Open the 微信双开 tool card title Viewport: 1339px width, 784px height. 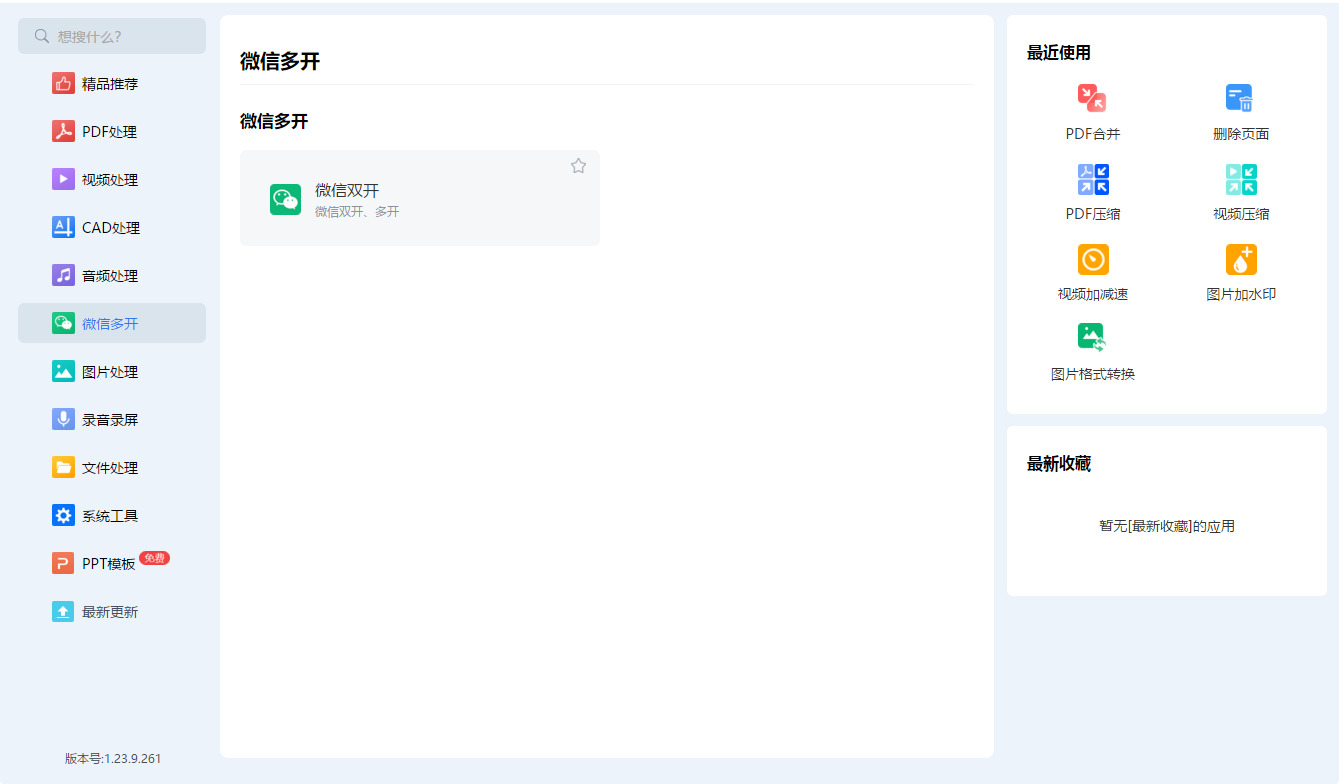pyautogui.click(x=347, y=190)
